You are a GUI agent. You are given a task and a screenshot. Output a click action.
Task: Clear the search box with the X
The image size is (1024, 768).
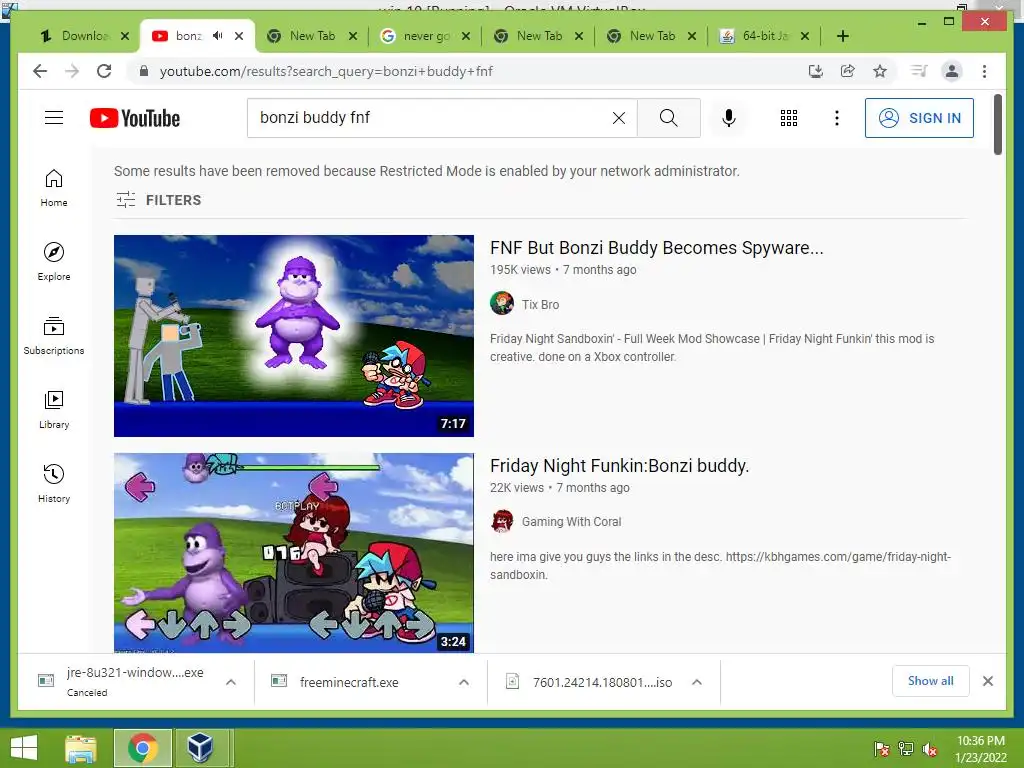point(618,118)
